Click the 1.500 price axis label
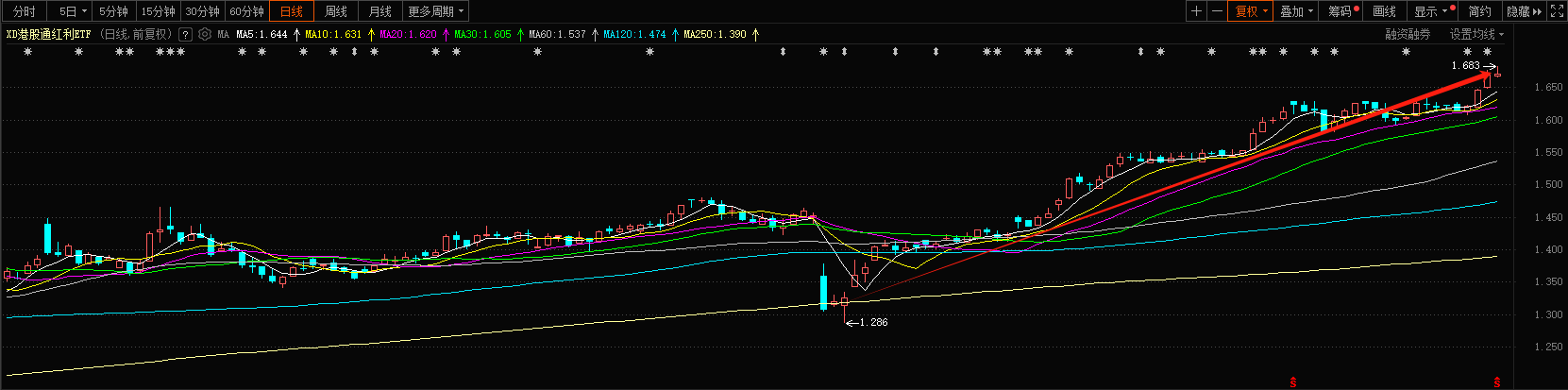 [1548, 185]
